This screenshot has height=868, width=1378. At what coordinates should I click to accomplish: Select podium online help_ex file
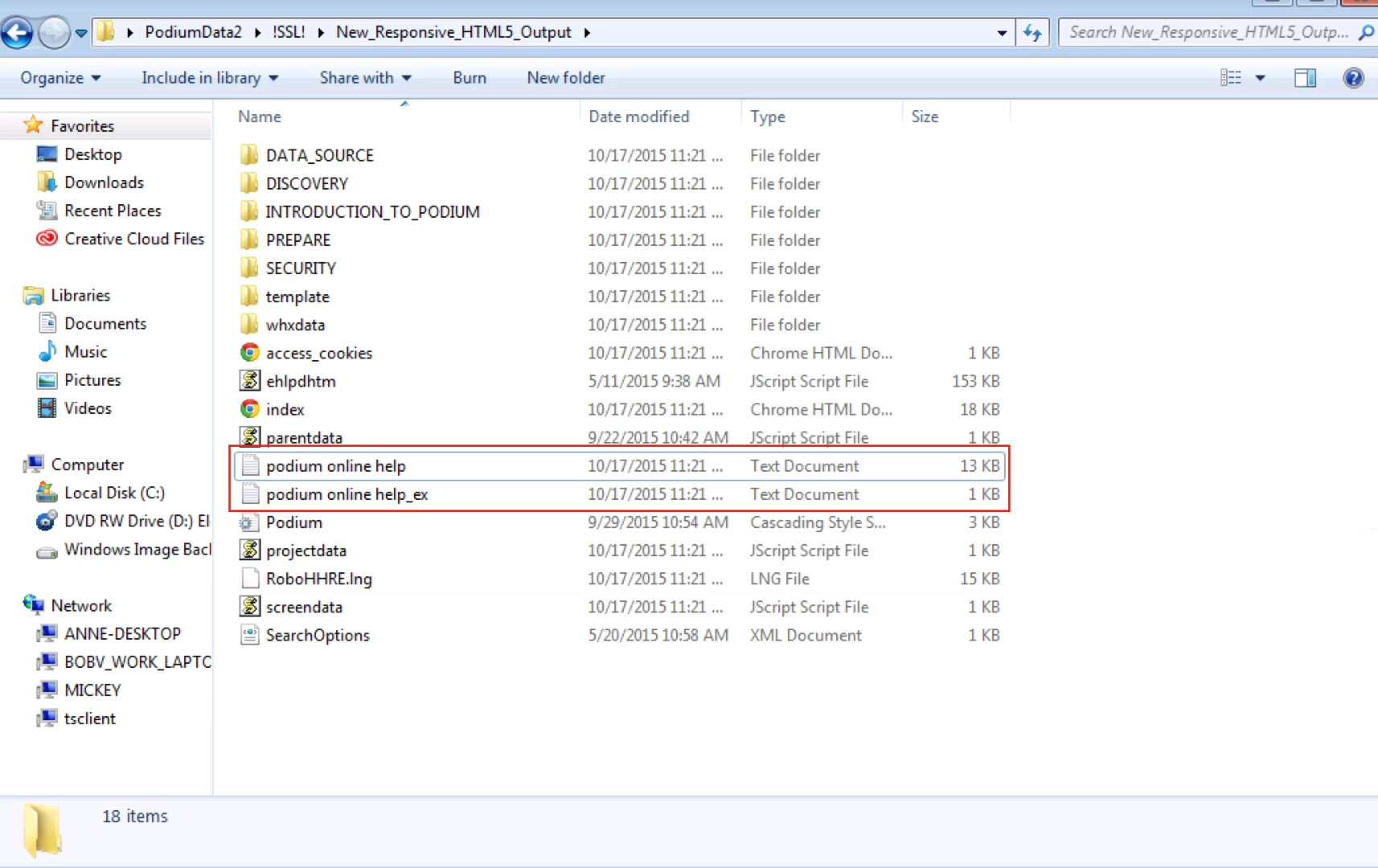(x=347, y=494)
